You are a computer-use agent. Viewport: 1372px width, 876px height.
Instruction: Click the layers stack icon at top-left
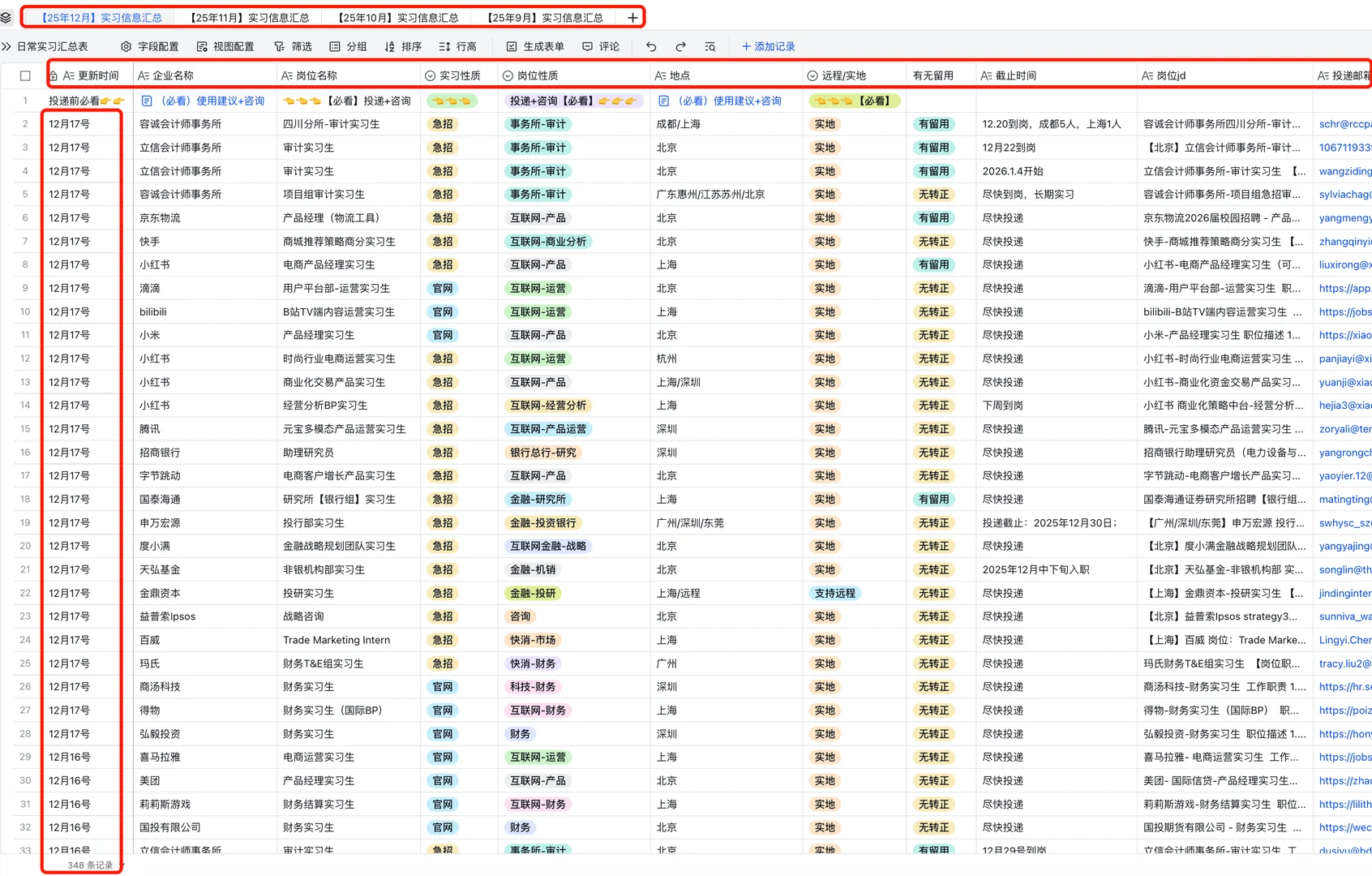point(6,17)
